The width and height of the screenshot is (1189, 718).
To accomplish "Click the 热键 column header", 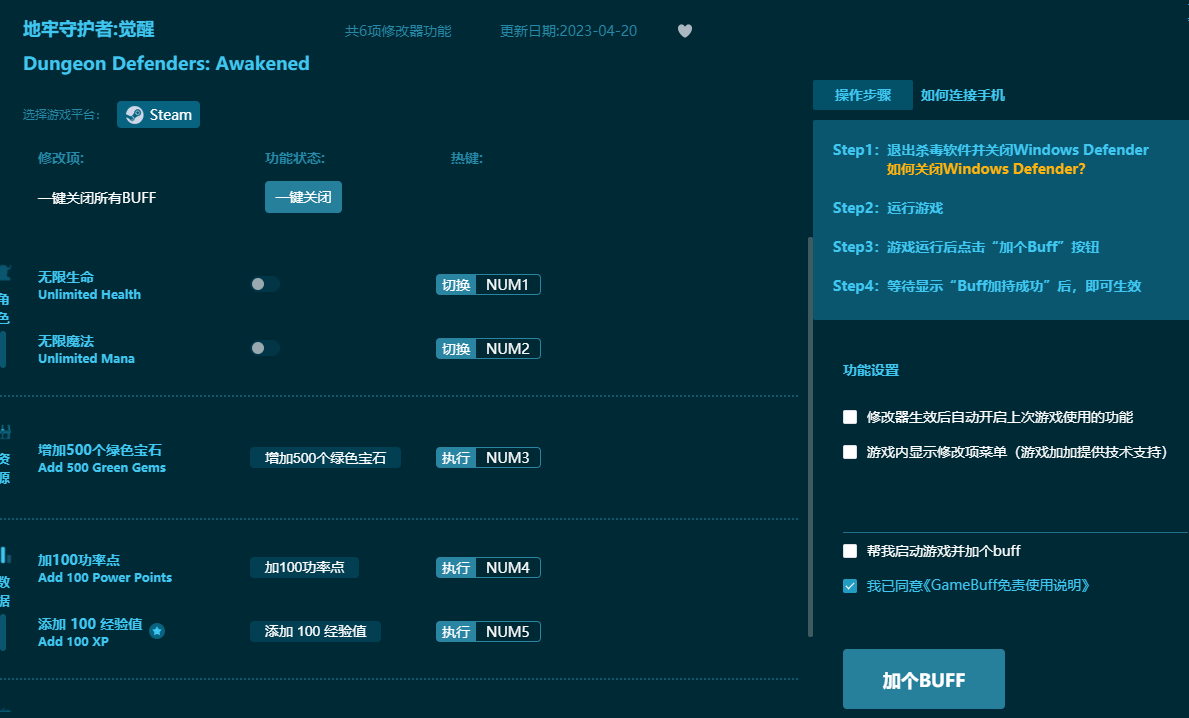I will click(x=466, y=158).
